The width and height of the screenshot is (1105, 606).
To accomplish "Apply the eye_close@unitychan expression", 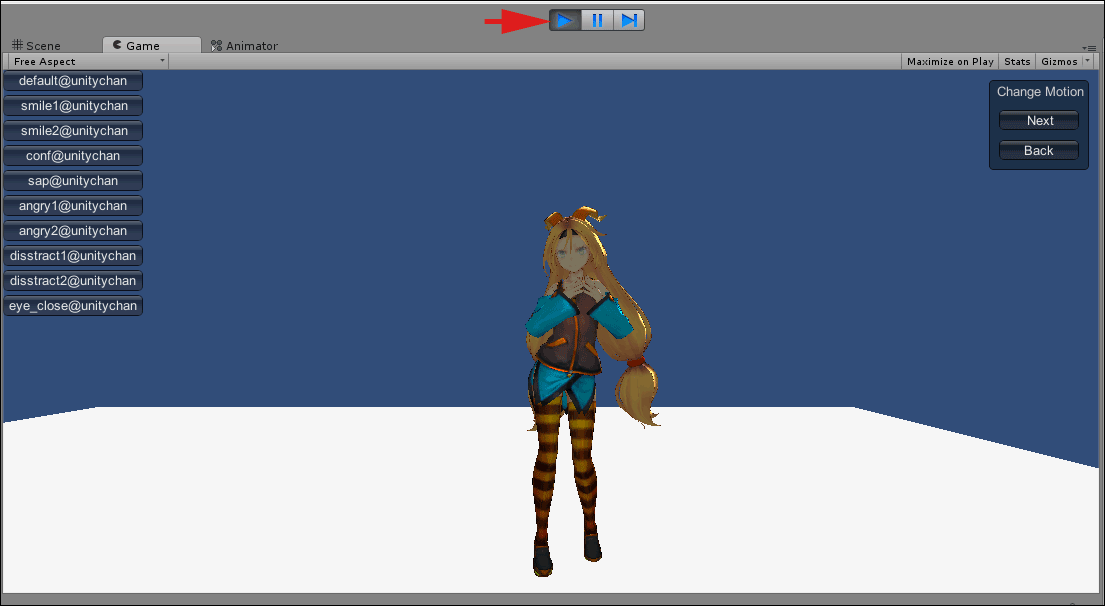I will pos(73,306).
